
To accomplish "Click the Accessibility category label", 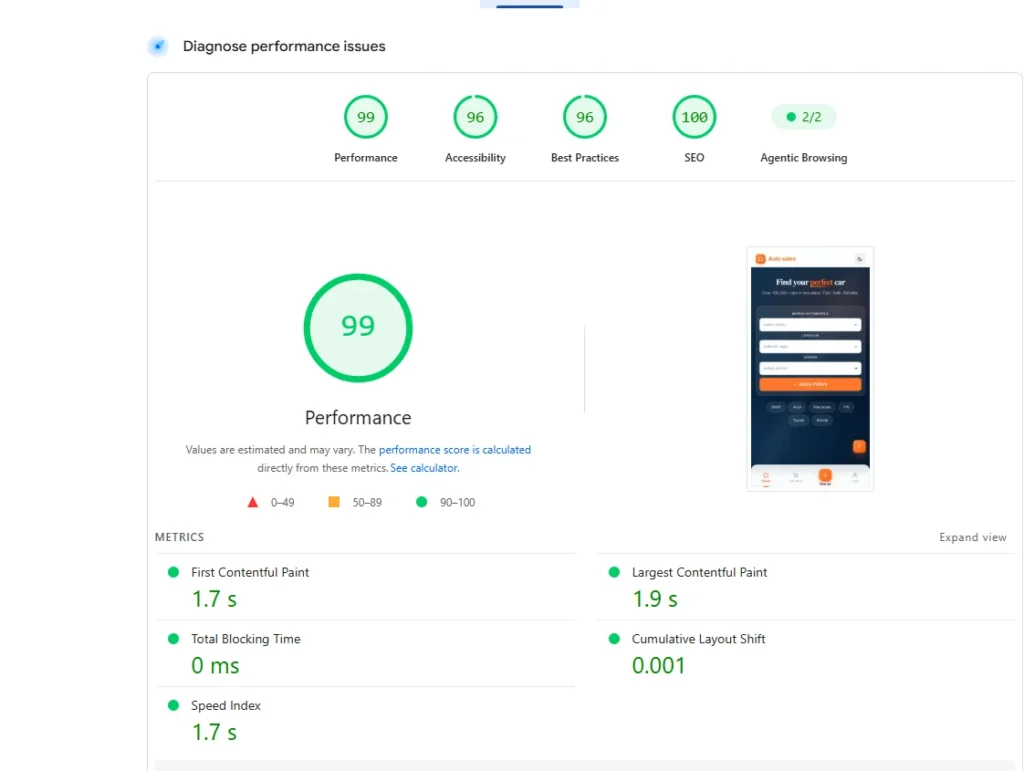I will pos(475,157).
